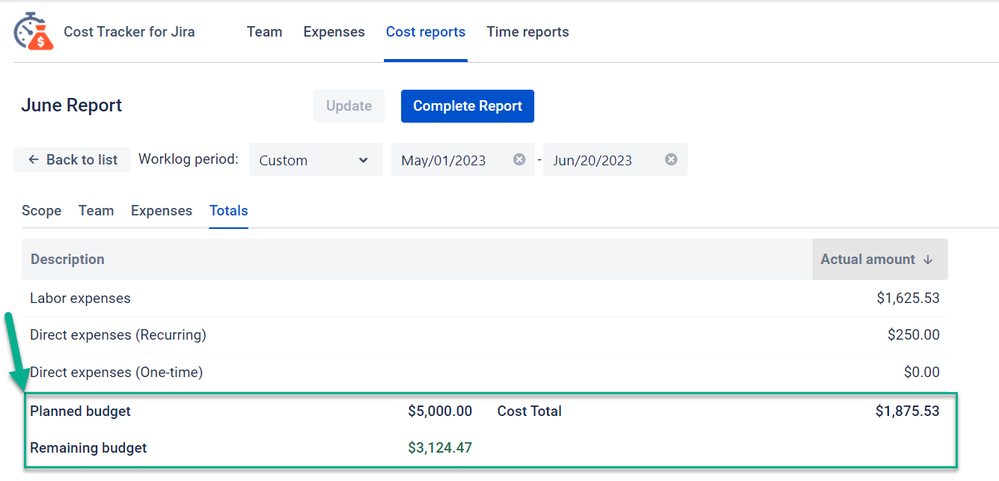This screenshot has height=481, width=999.
Task: Switch to the Scope tab
Action: [x=41, y=211]
